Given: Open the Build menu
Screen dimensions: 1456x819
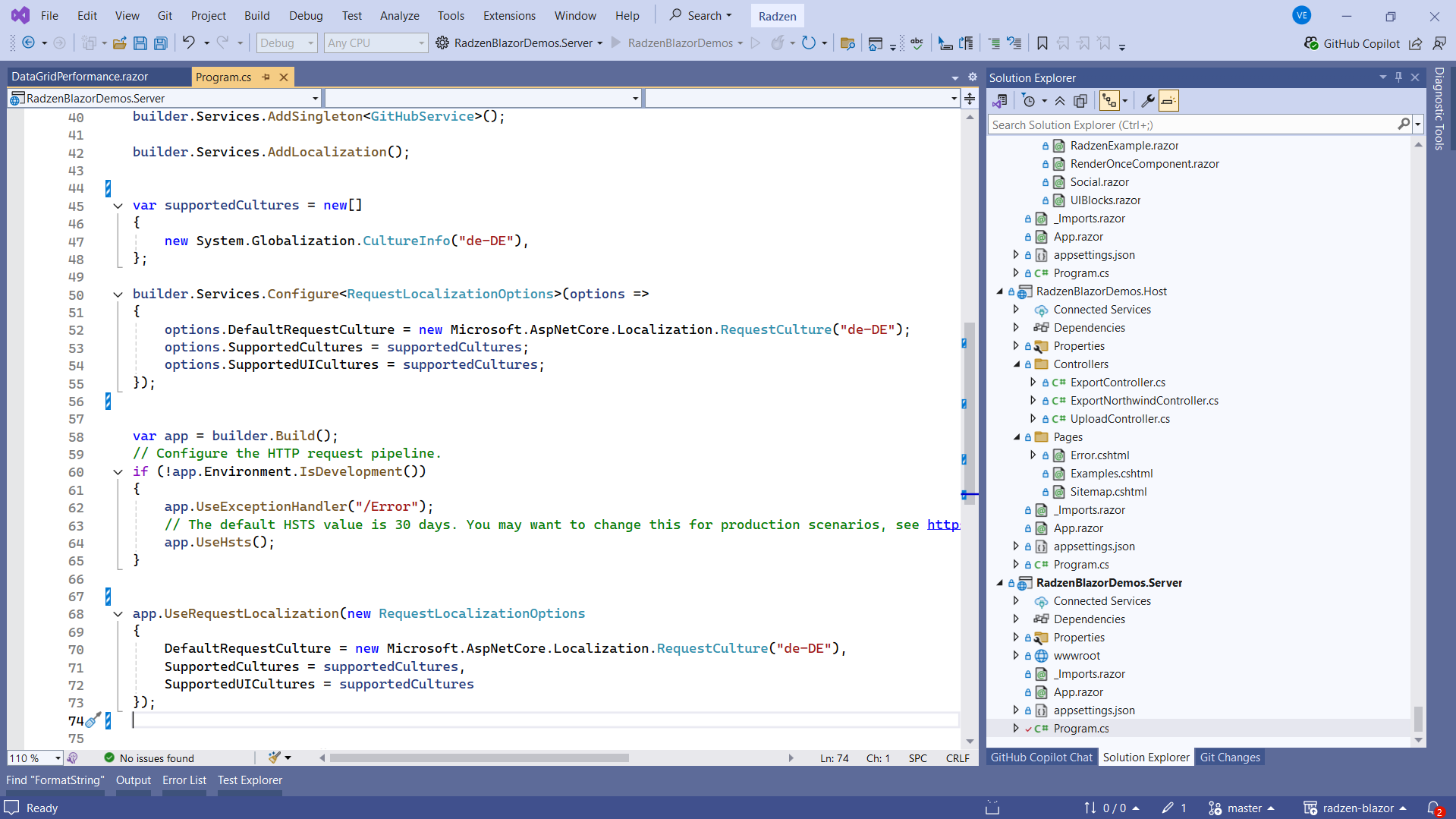Looking at the screenshot, I should (x=257, y=15).
